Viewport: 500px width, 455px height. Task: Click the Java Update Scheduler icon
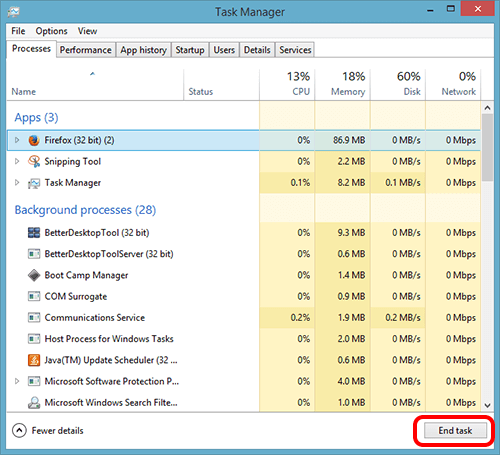click(x=34, y=360)
